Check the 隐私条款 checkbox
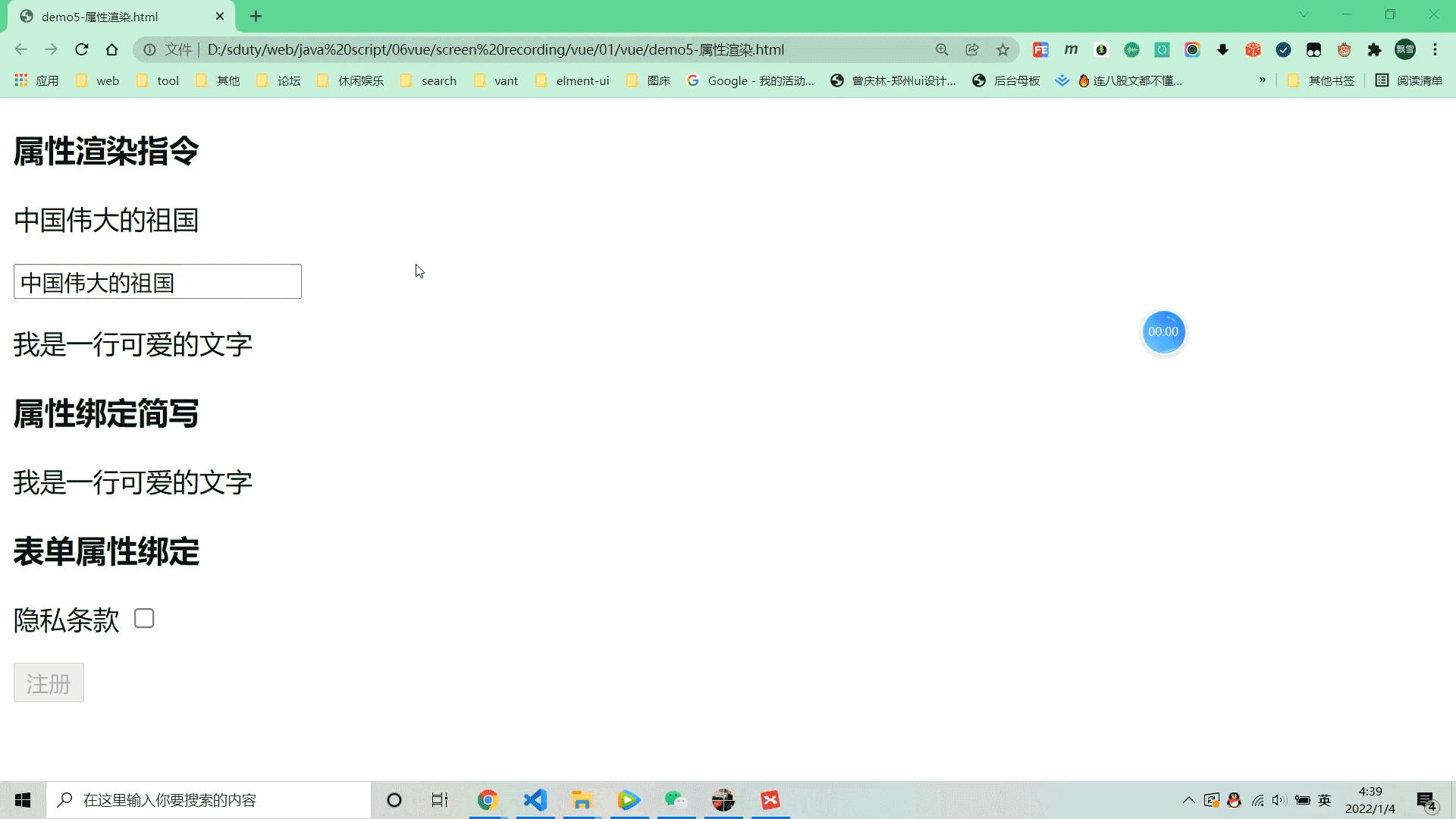The width and height of the screenshot is (1456, 819). [144, 619]
